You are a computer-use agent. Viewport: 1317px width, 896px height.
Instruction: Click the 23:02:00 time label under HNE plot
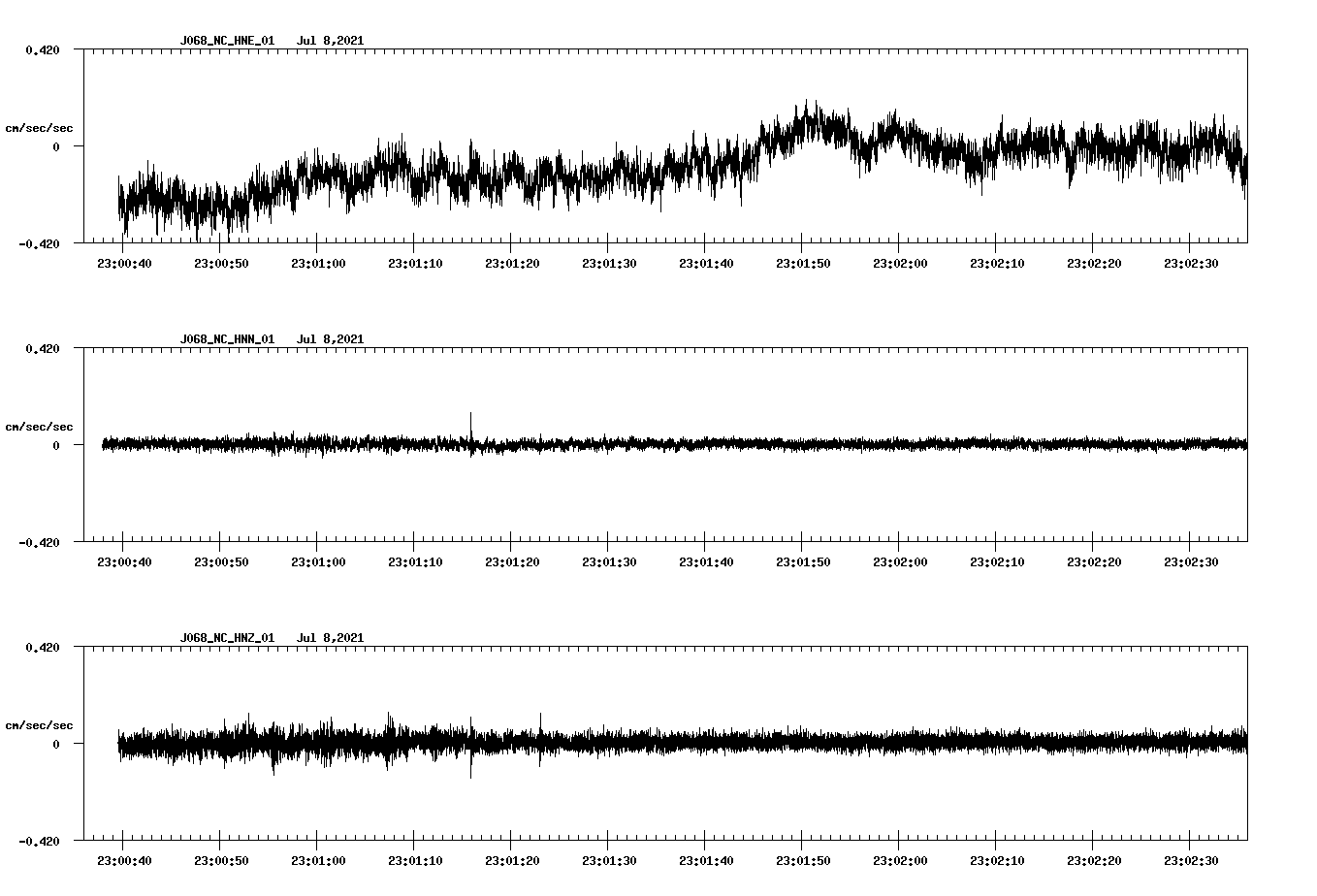pos(899,264)
